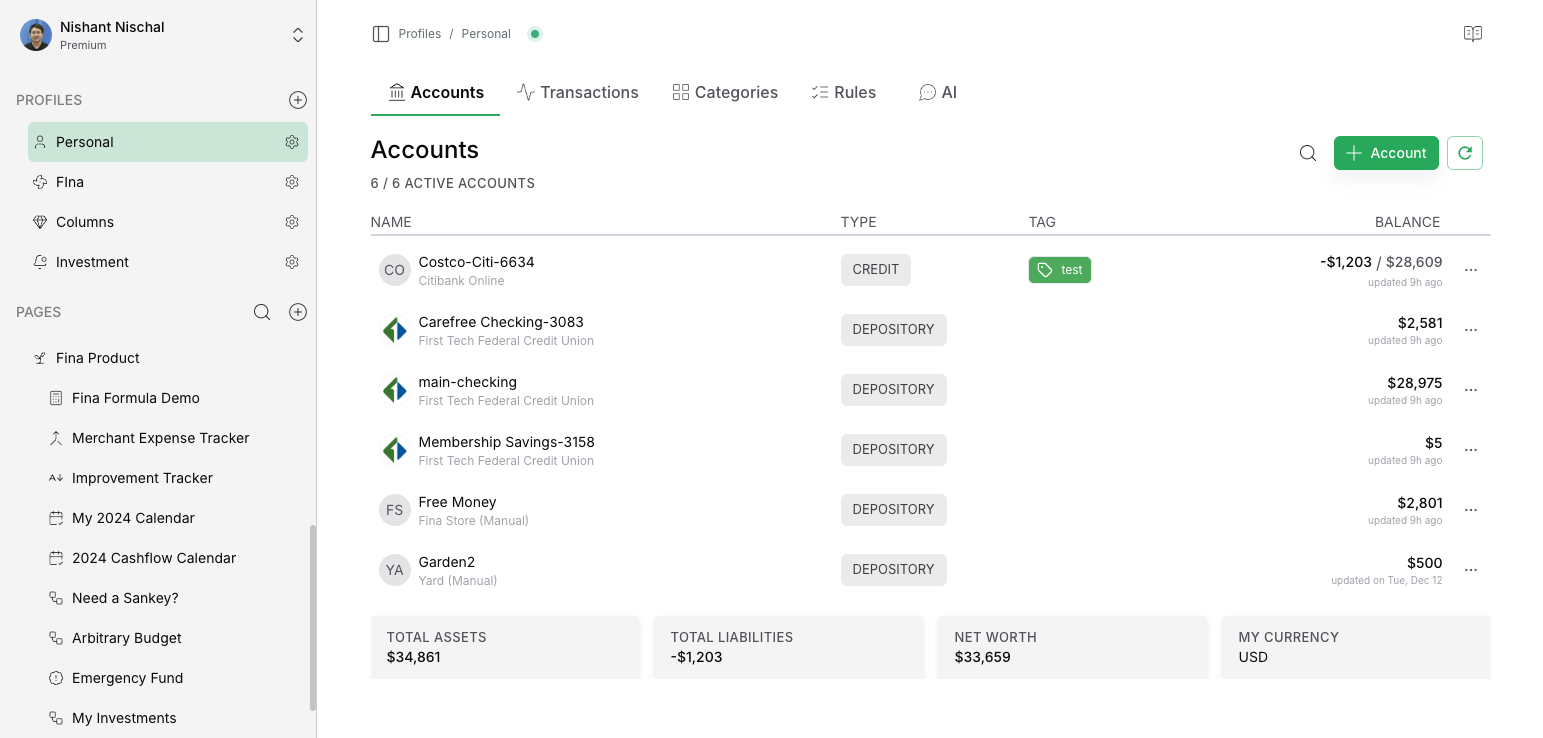
Task: Open more options for Membership Savings-3158
Action: (1471, 450)
